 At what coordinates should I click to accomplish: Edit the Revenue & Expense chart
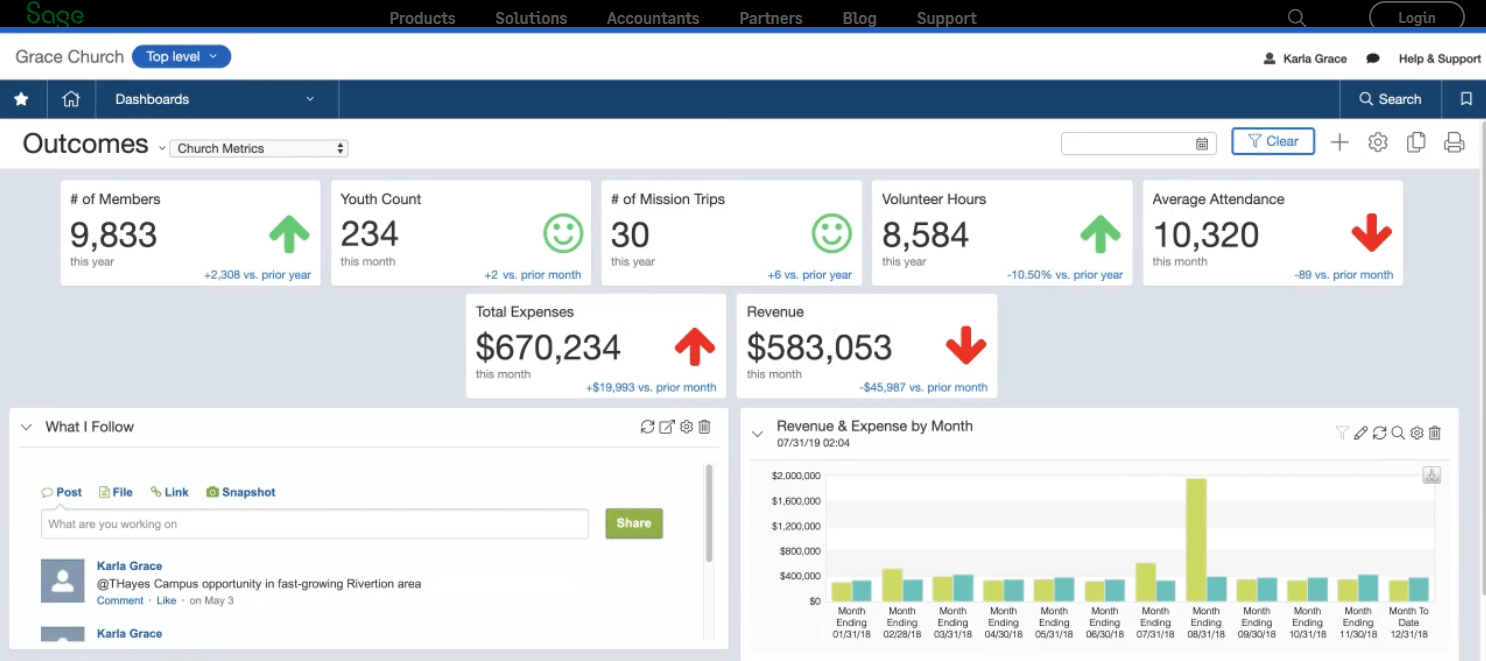click(1360, 433)
